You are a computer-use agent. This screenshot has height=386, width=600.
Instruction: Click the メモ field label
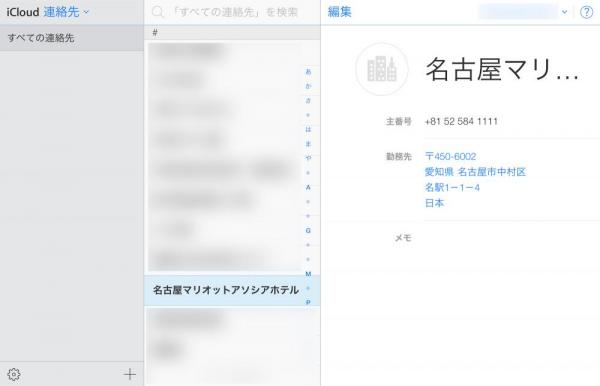click(x=403, y=238)
